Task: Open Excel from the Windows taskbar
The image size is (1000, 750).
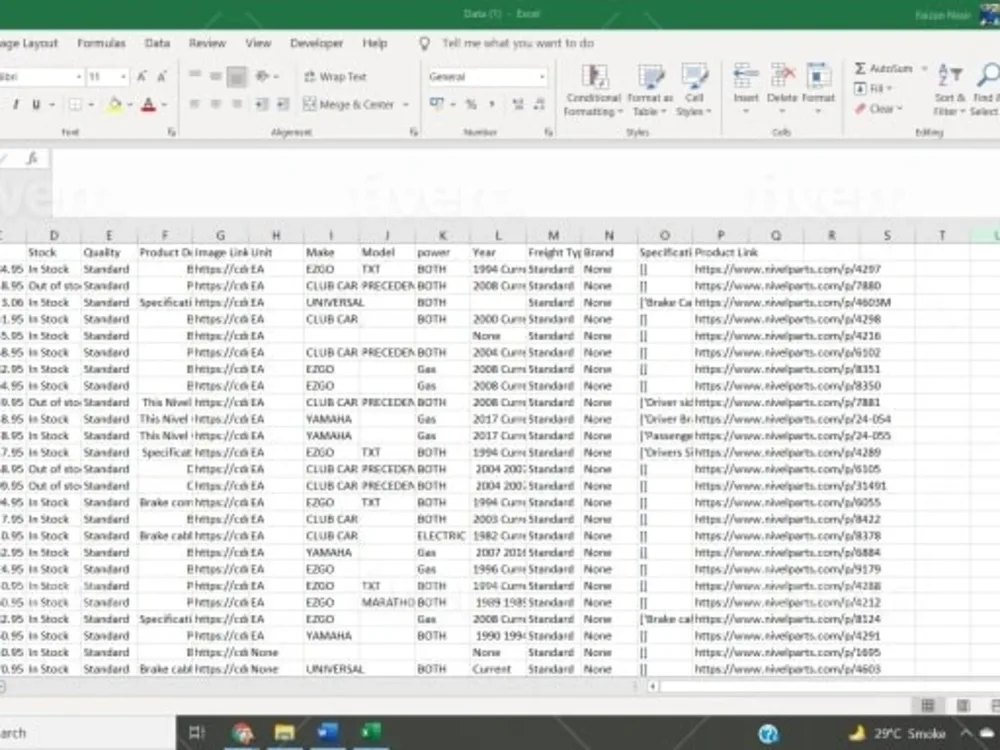Action: click(370, 732)
